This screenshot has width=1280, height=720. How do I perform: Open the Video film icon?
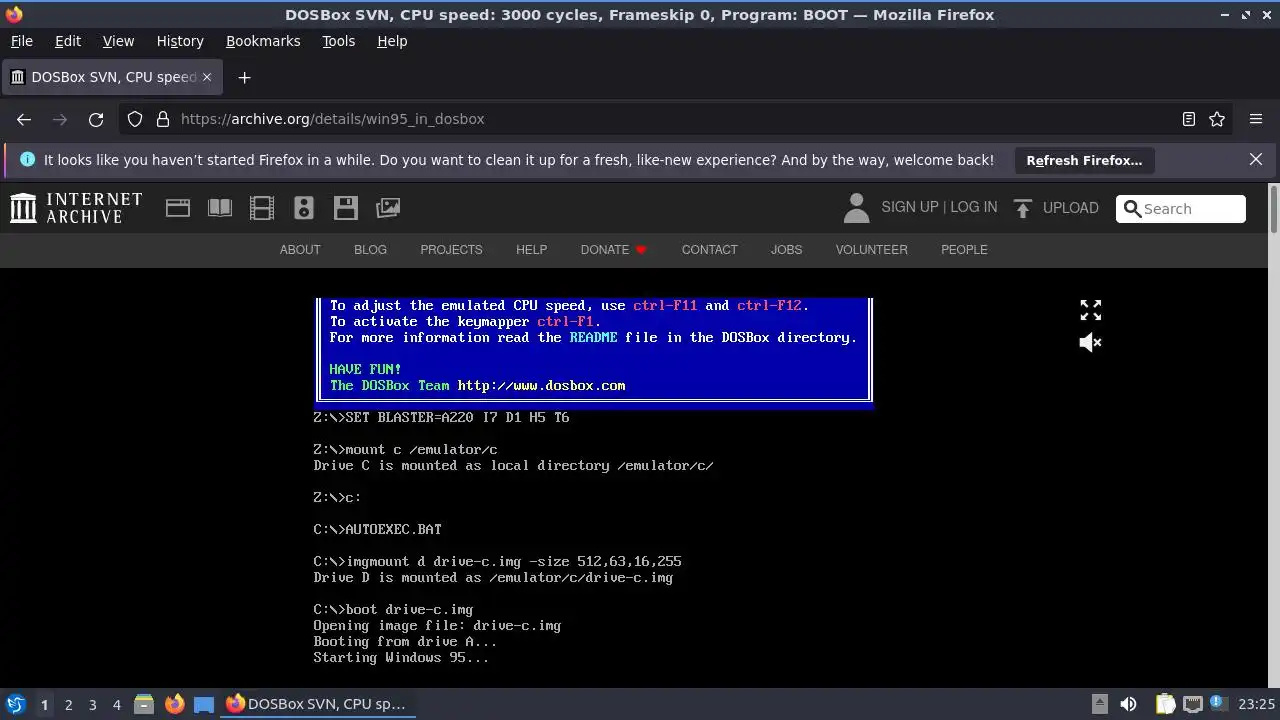(262, 208)
